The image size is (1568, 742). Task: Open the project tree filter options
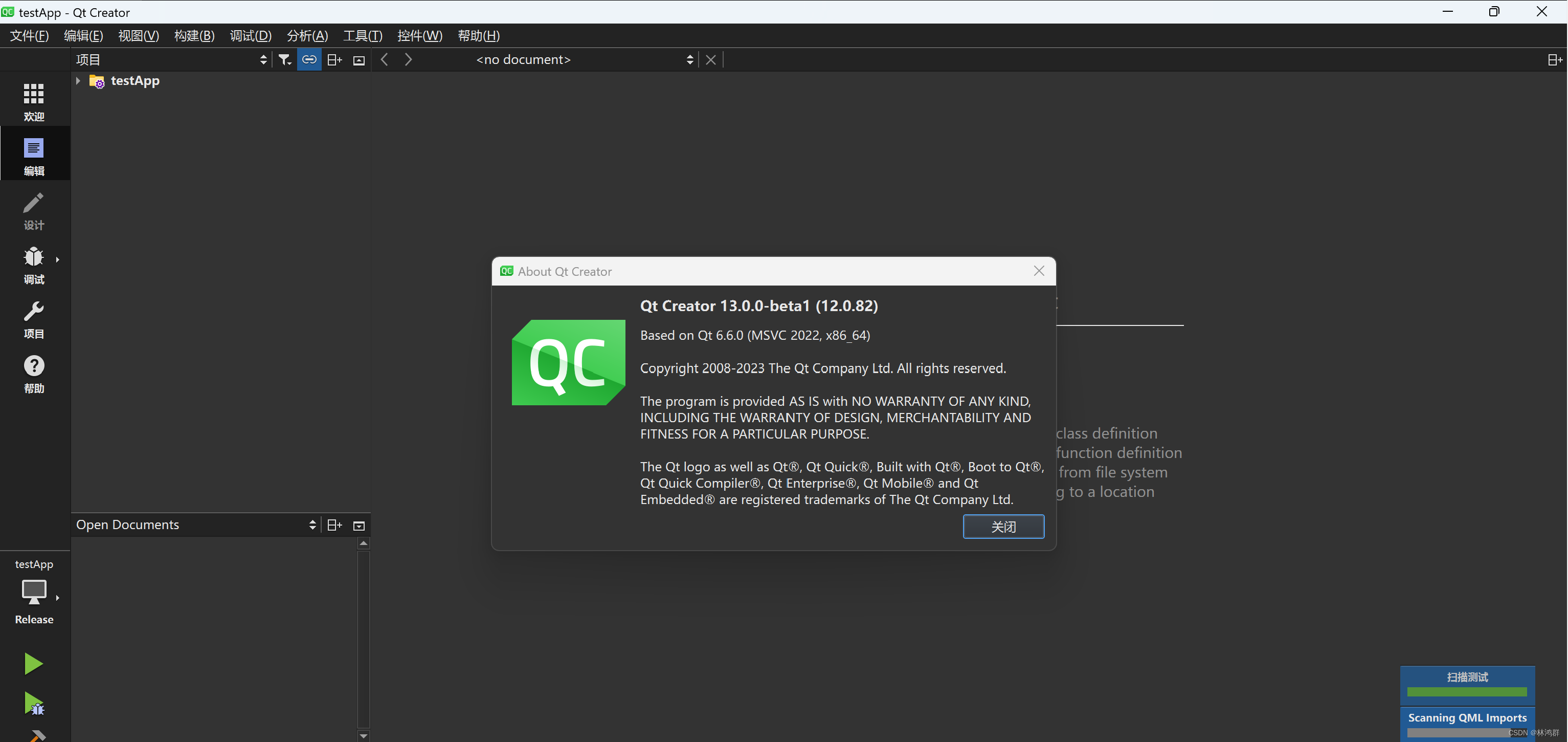[x=285, y=60]
